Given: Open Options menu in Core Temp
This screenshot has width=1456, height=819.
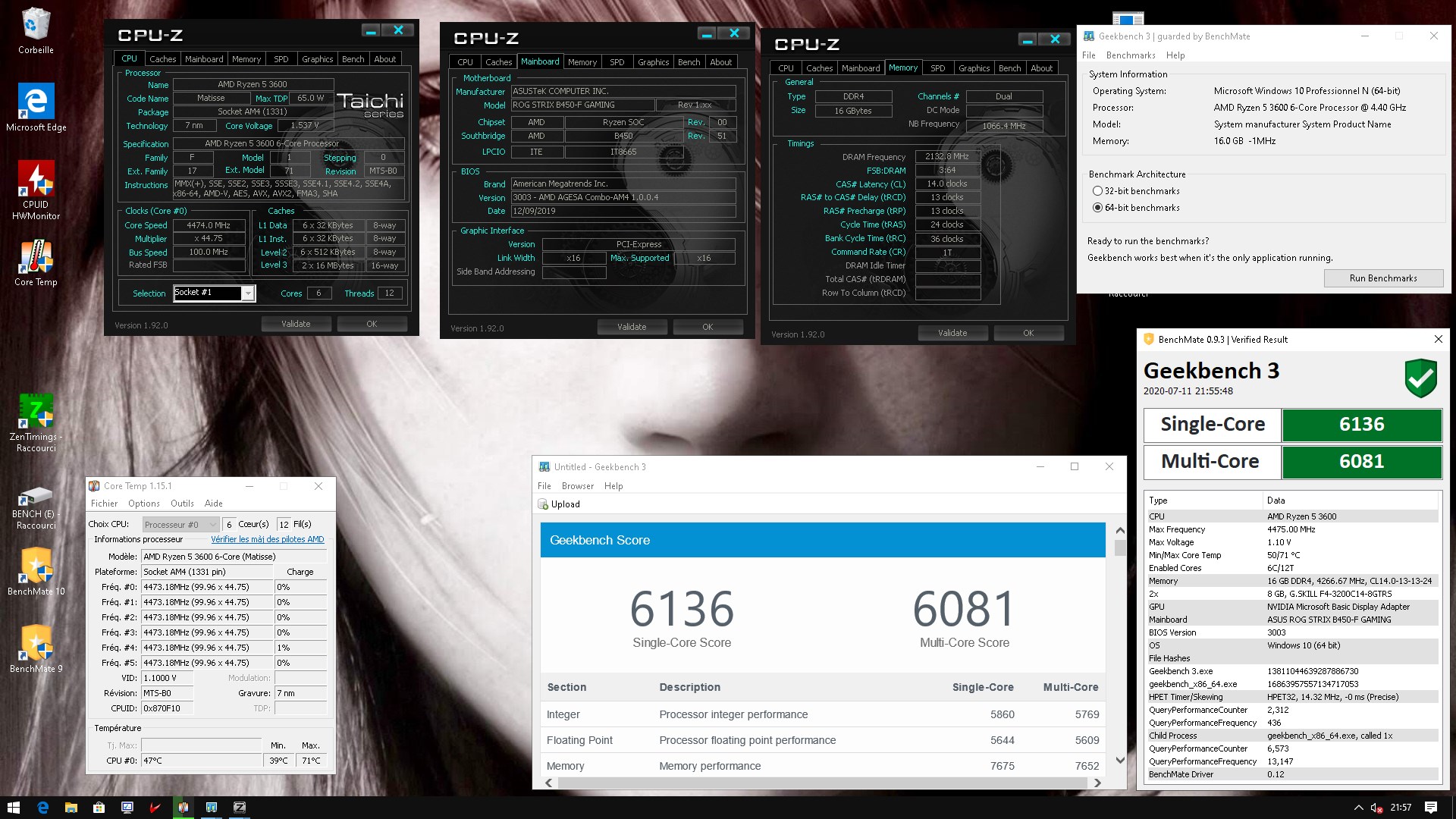Looking at the screenshot, I should 144,504.
